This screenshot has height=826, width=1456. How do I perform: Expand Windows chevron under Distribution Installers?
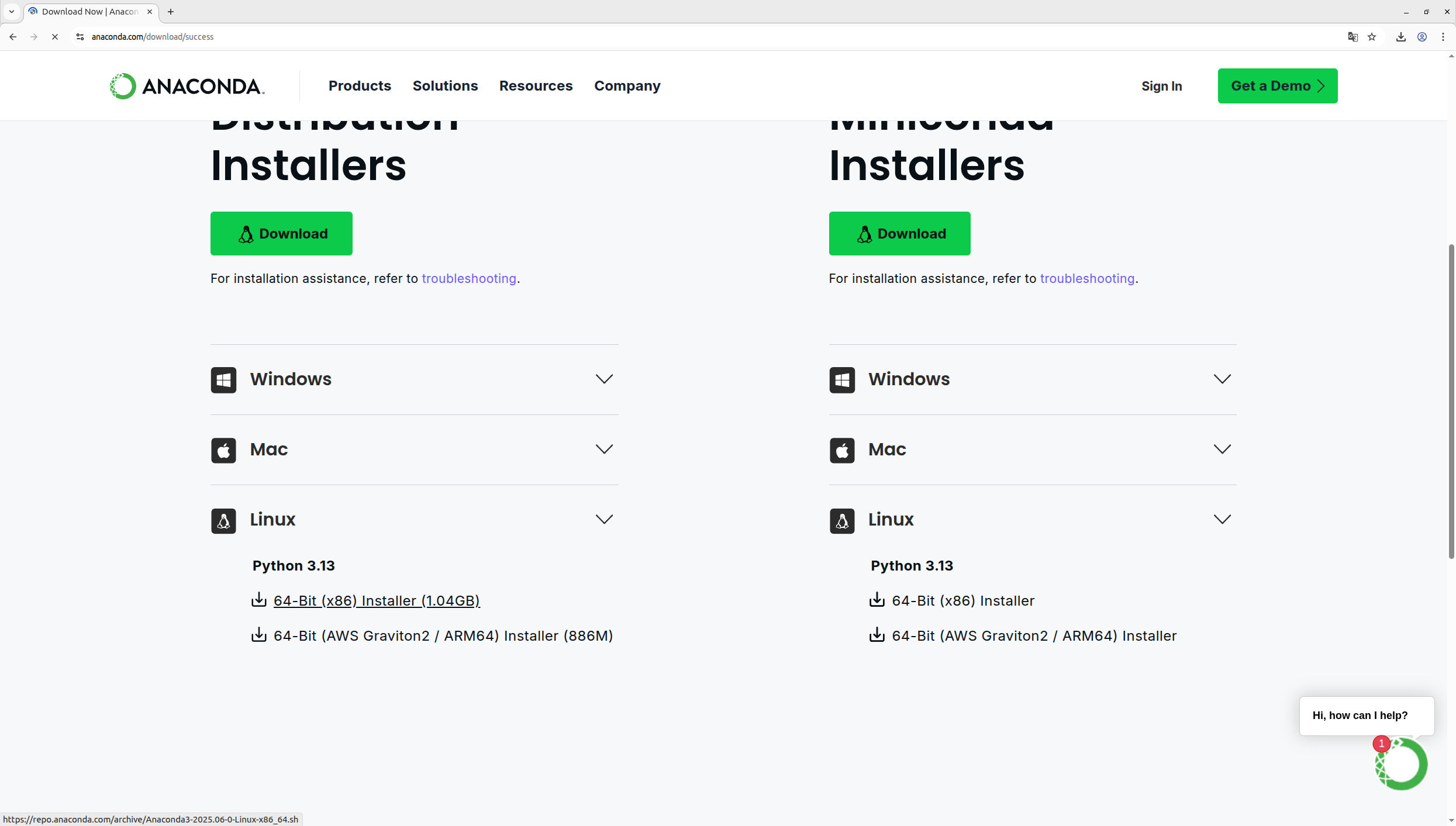pyautogui.click(x=604, y=379)
